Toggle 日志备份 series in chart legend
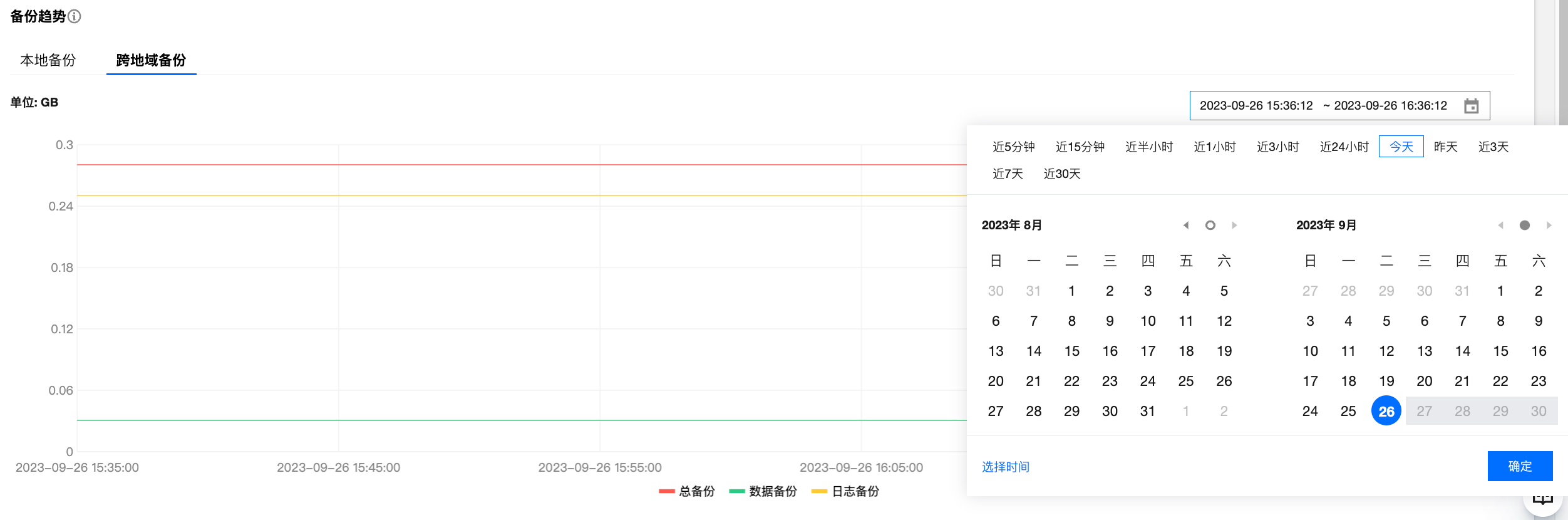1568x520 pixels. pyautogui.click(x=845, y=491)
